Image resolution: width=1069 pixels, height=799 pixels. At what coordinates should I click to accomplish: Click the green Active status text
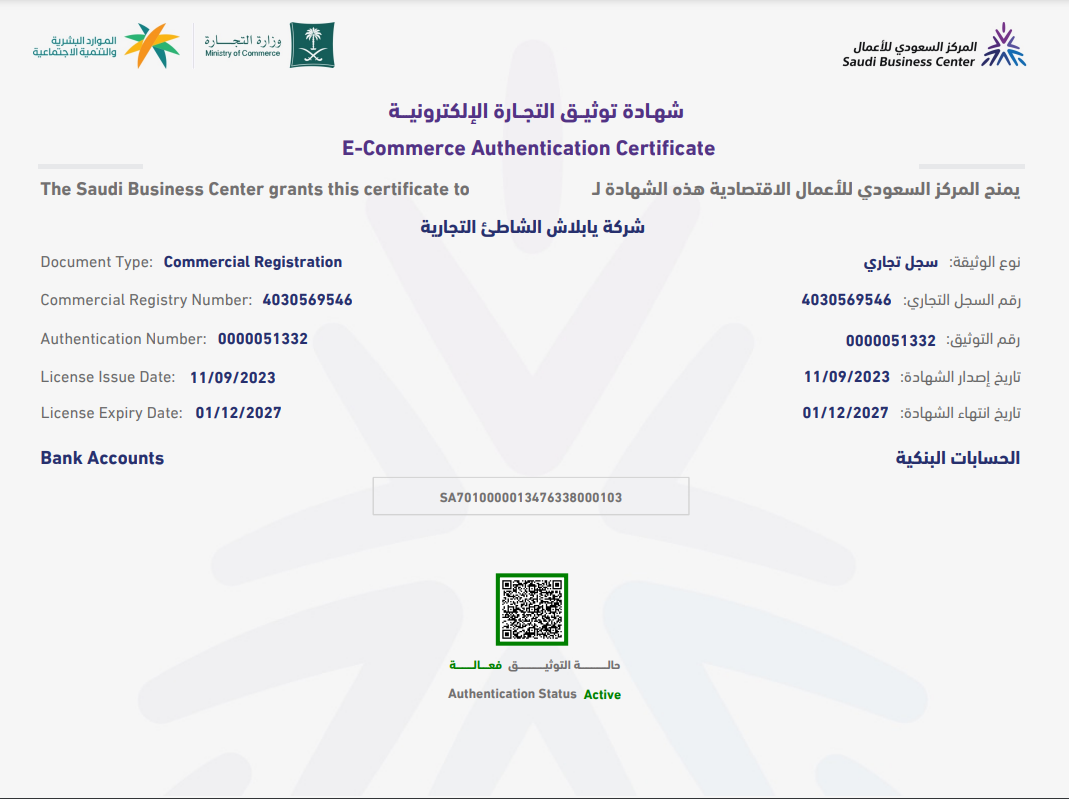(x=602, y=694)
